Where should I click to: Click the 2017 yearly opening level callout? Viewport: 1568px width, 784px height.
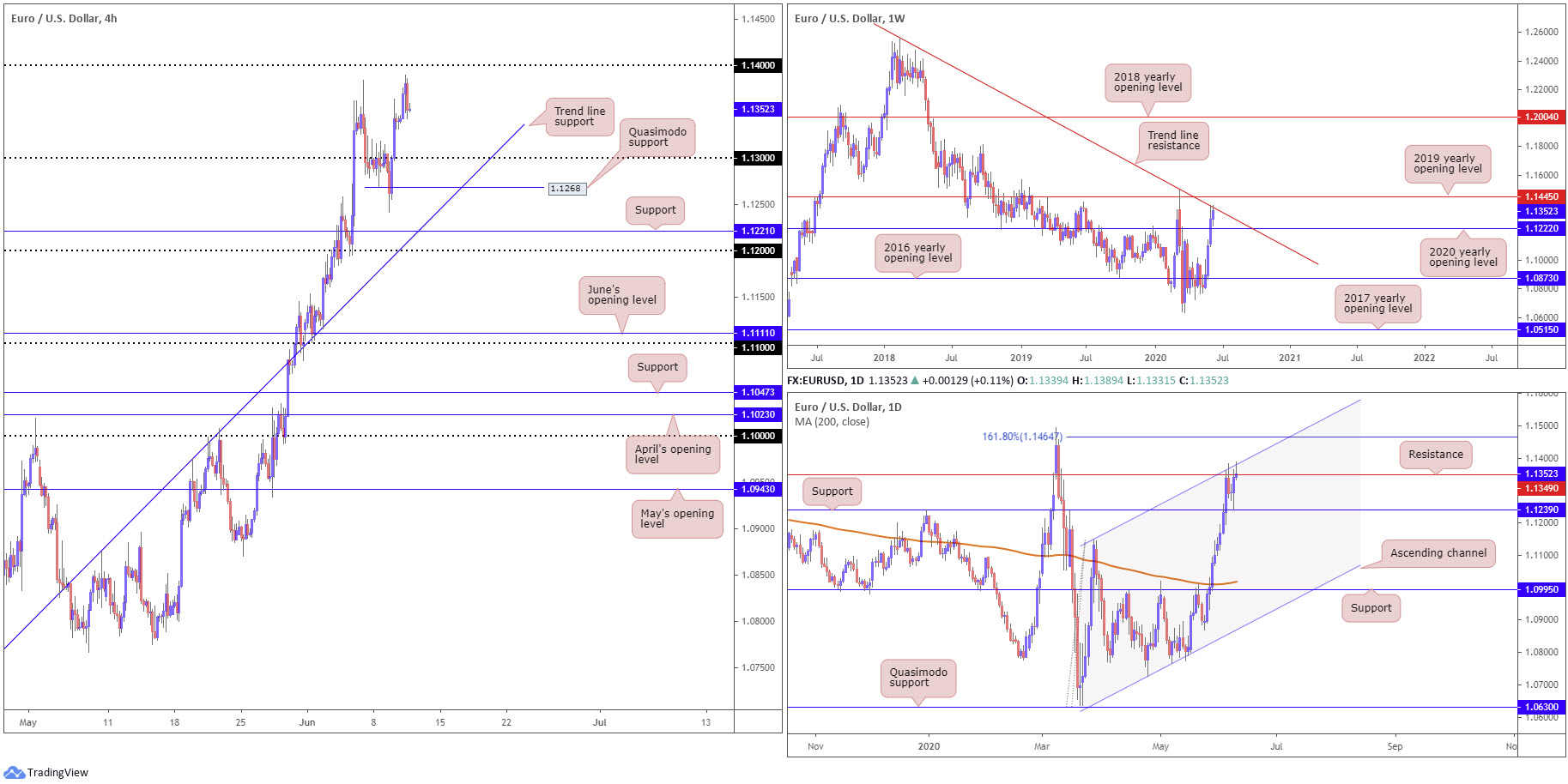pyautogui.click(x=1377, y=304)
